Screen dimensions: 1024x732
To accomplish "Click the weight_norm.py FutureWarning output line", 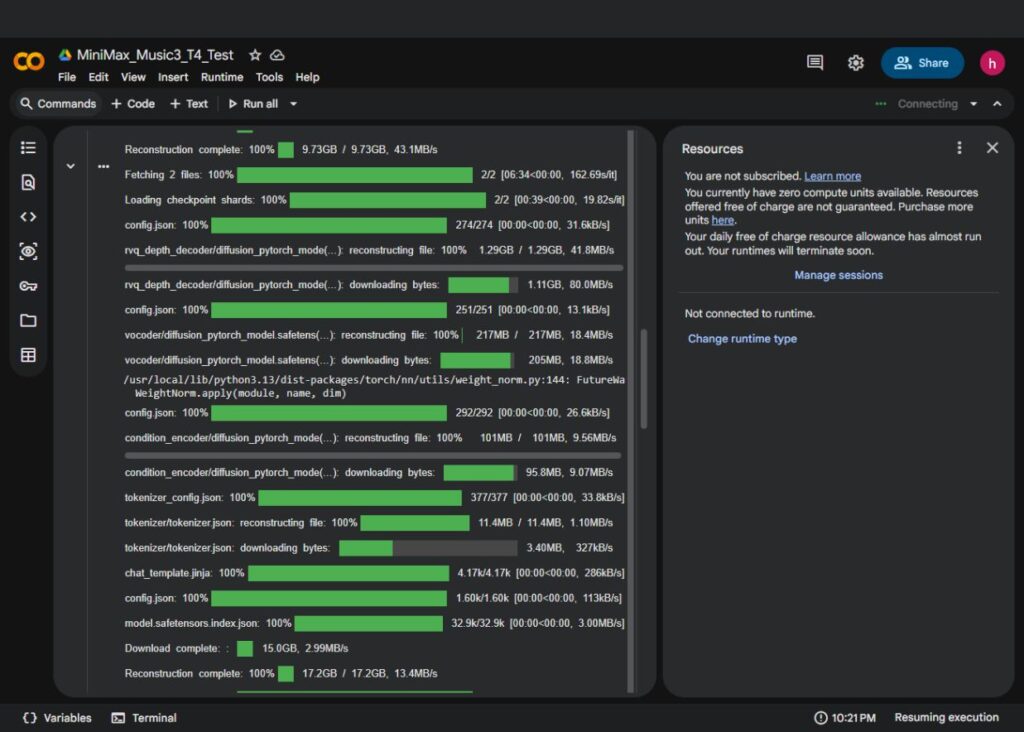I will (x=374, y=387).
